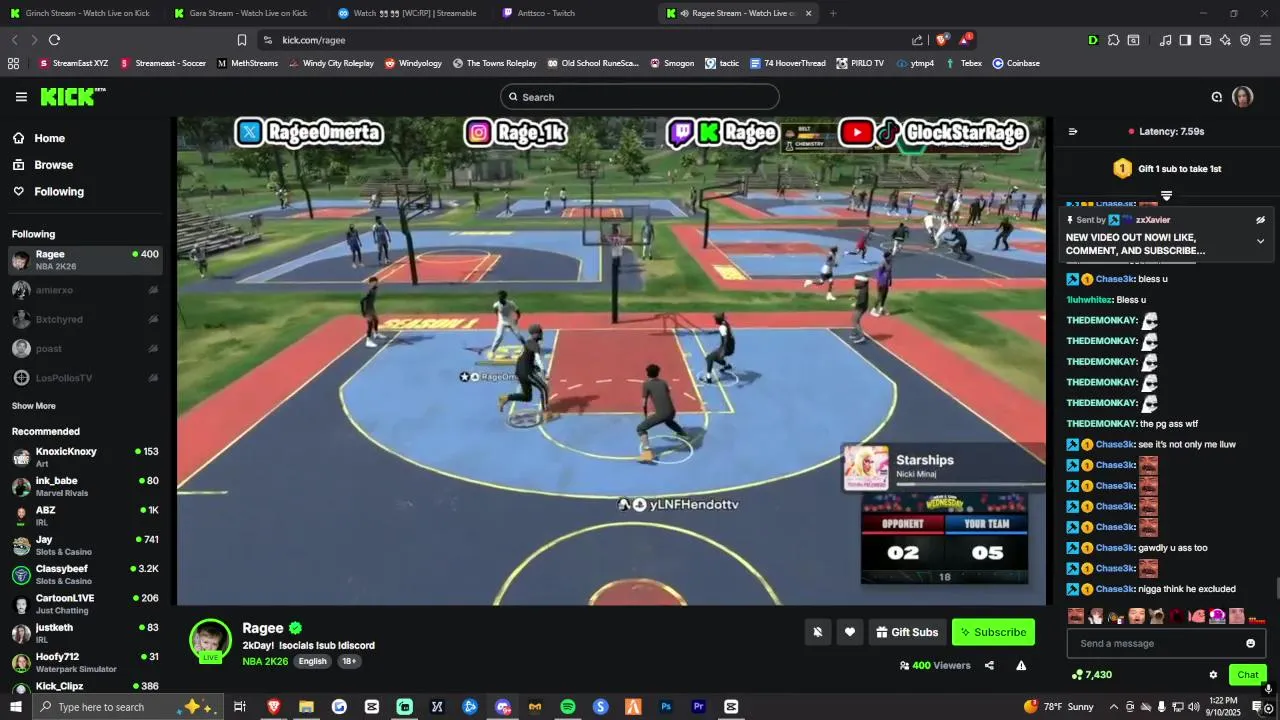Click the Gift Subs button
The height and width of the screenshot is (720, 1280).
[907, 632]
